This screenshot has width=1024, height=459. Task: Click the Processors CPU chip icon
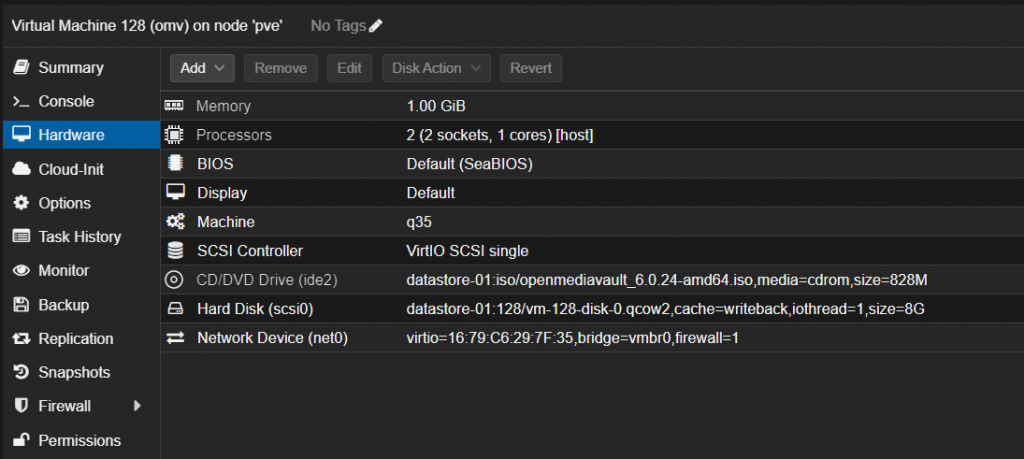click(x=175, y=134)
